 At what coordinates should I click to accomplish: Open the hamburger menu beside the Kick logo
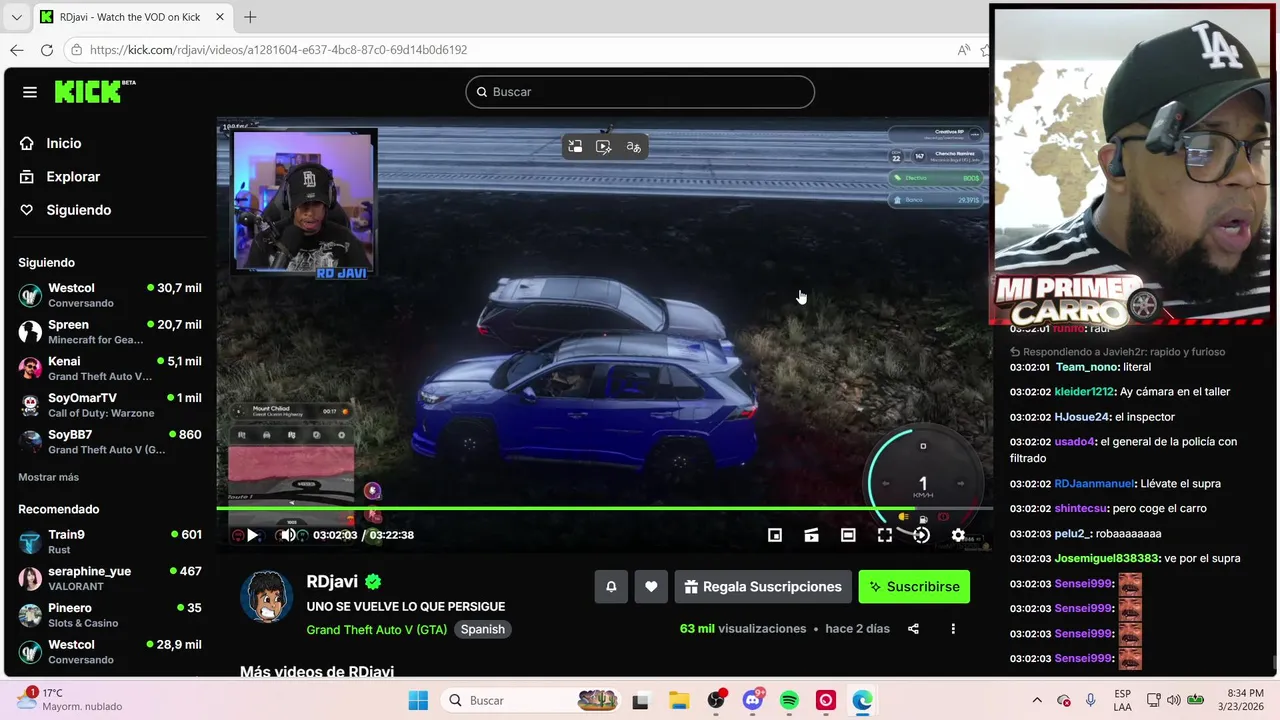click(30, 92)
